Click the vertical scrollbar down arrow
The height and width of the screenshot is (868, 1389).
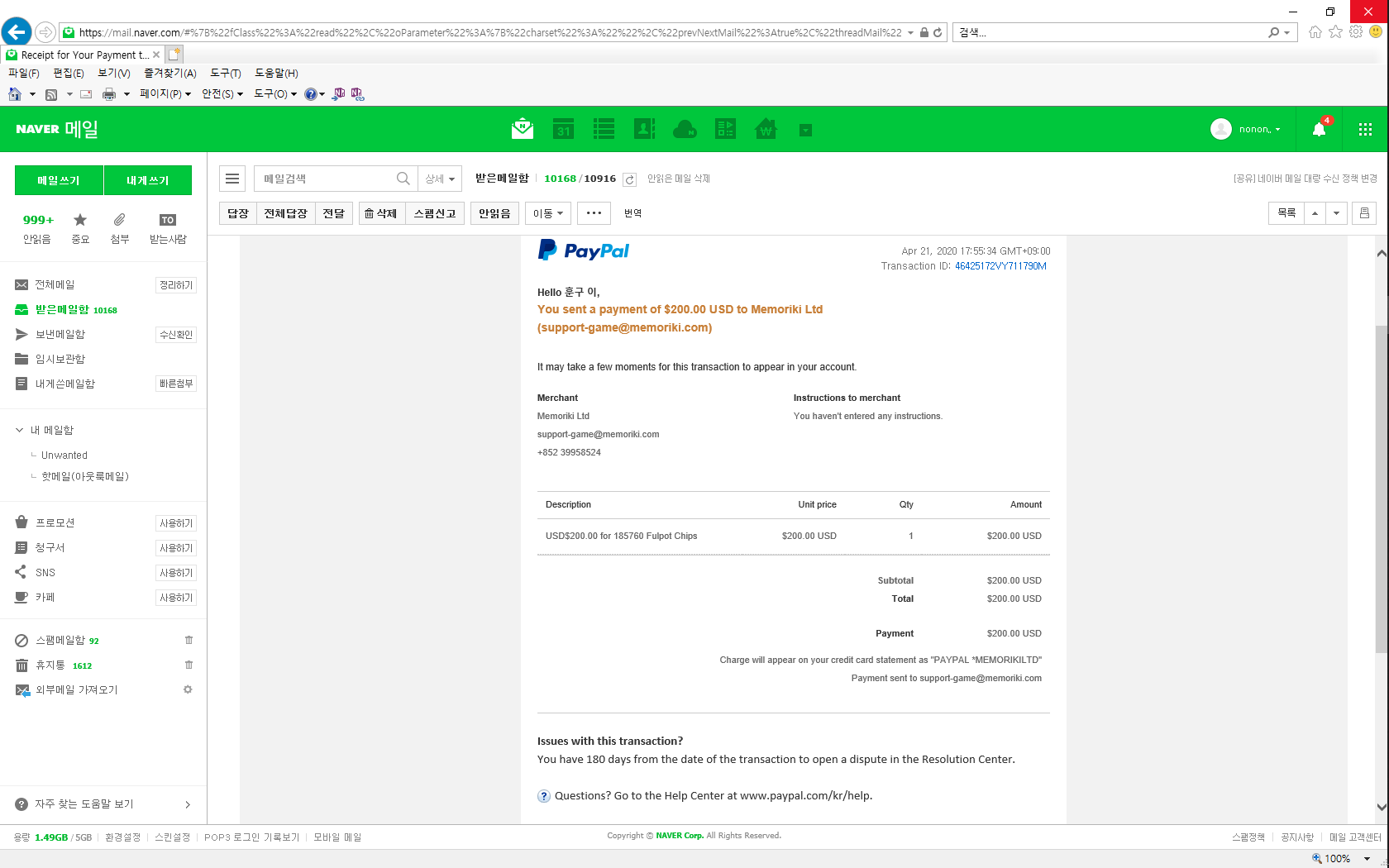[1382, 807]
